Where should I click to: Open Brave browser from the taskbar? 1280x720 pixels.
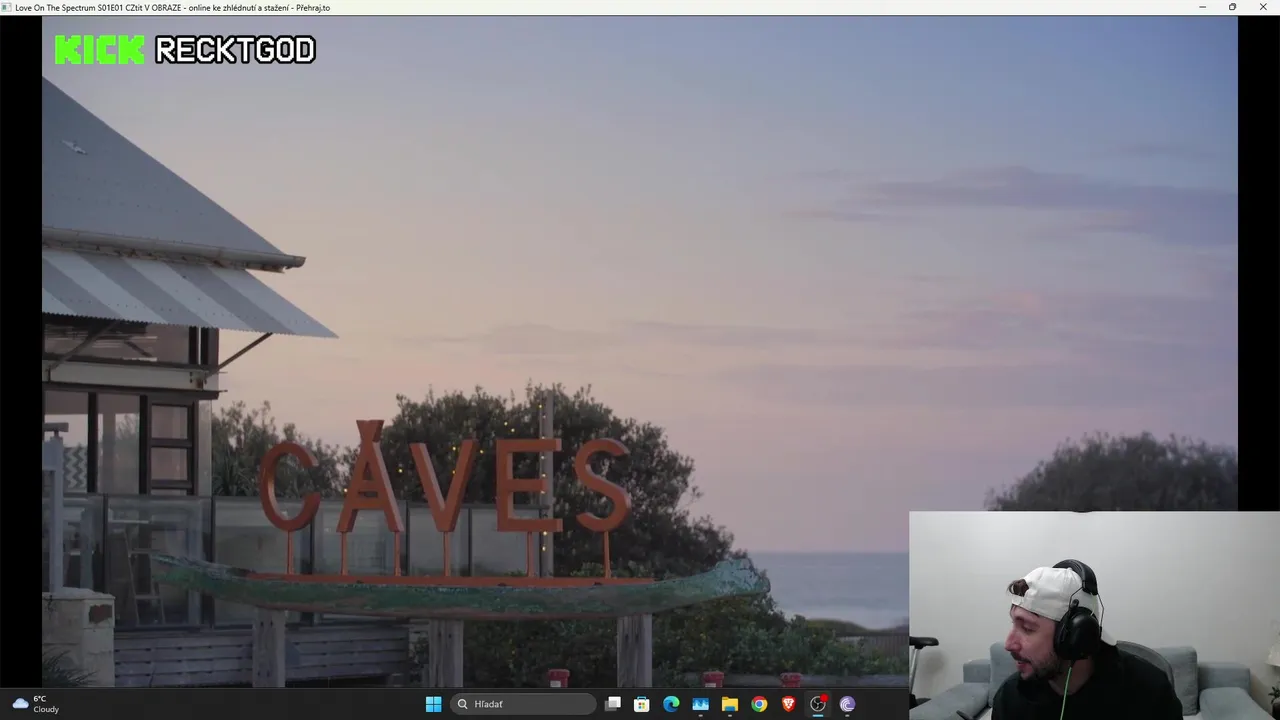(788, 704)
